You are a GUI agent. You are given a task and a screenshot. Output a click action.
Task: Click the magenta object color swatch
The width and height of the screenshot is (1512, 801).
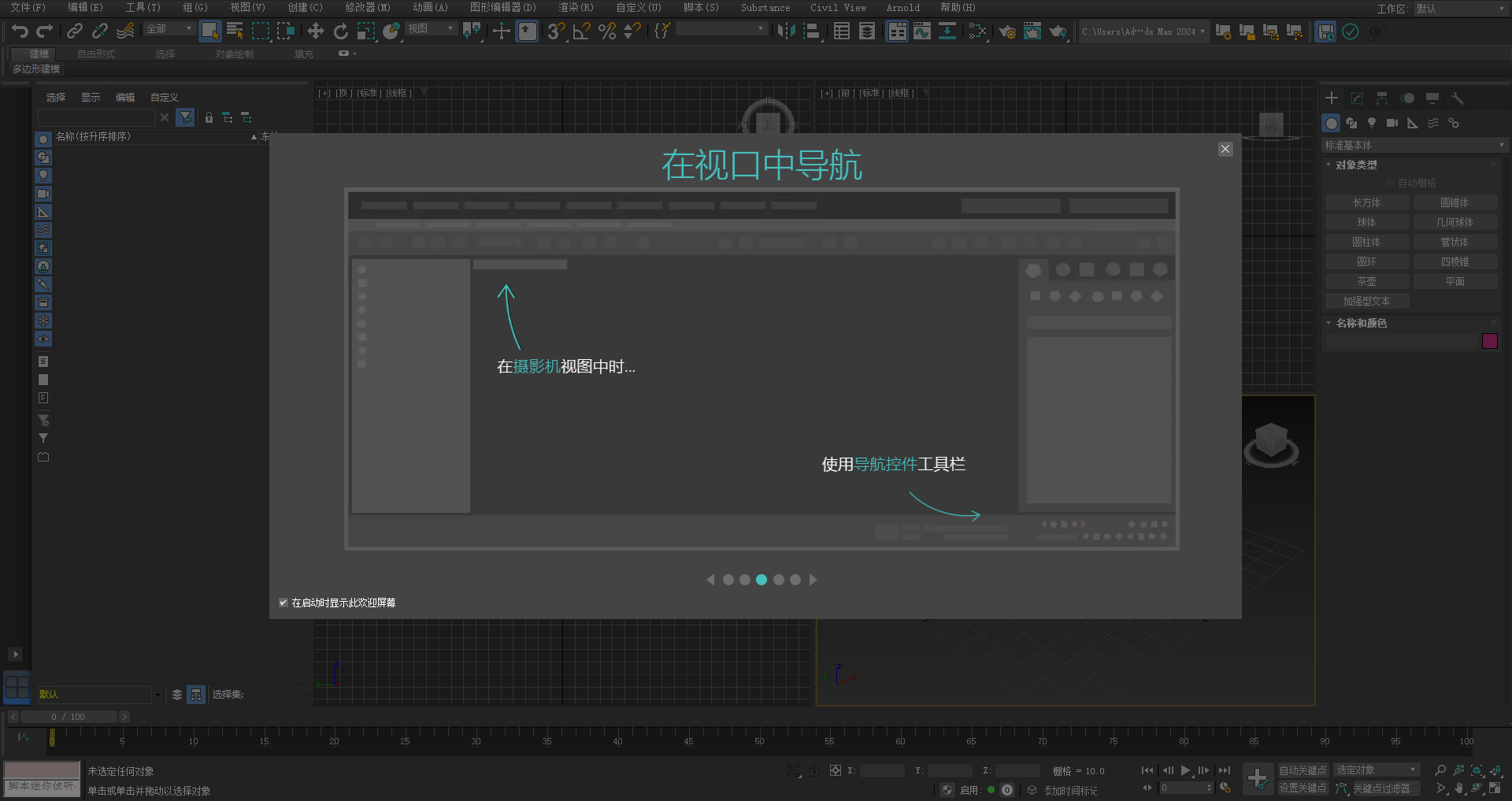(x=1489, y=341)
